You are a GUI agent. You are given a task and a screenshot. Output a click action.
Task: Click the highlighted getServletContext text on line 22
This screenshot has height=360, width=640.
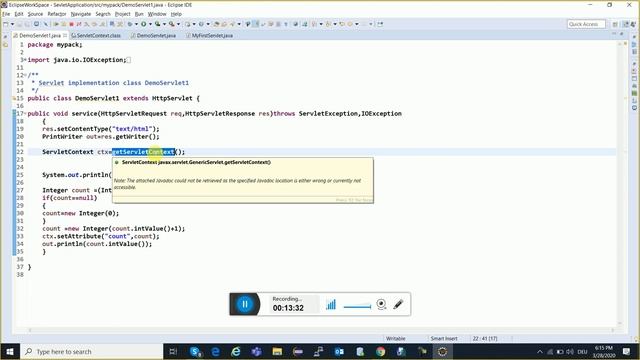click(x=144, y=152)
